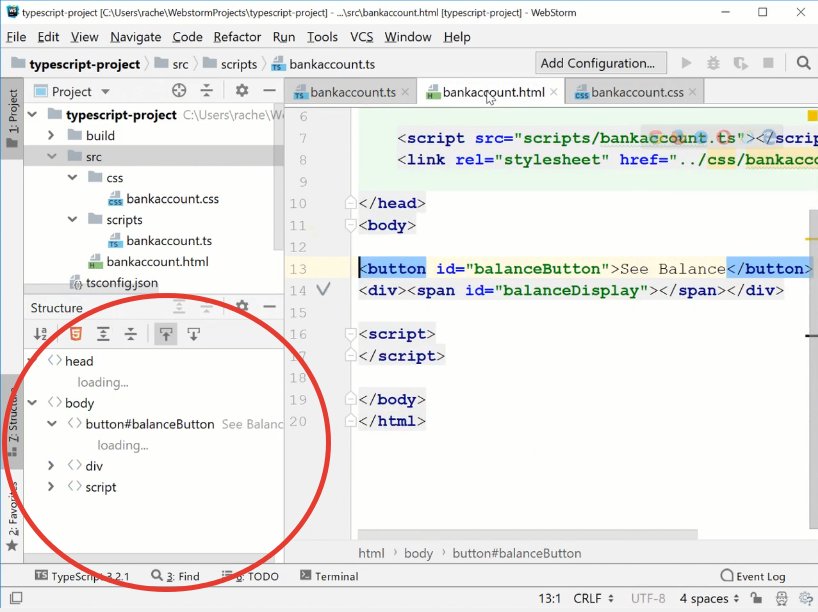Screen dimensions: 818x612
Task: Open the Navigate menu
Action: pos(136,37)
